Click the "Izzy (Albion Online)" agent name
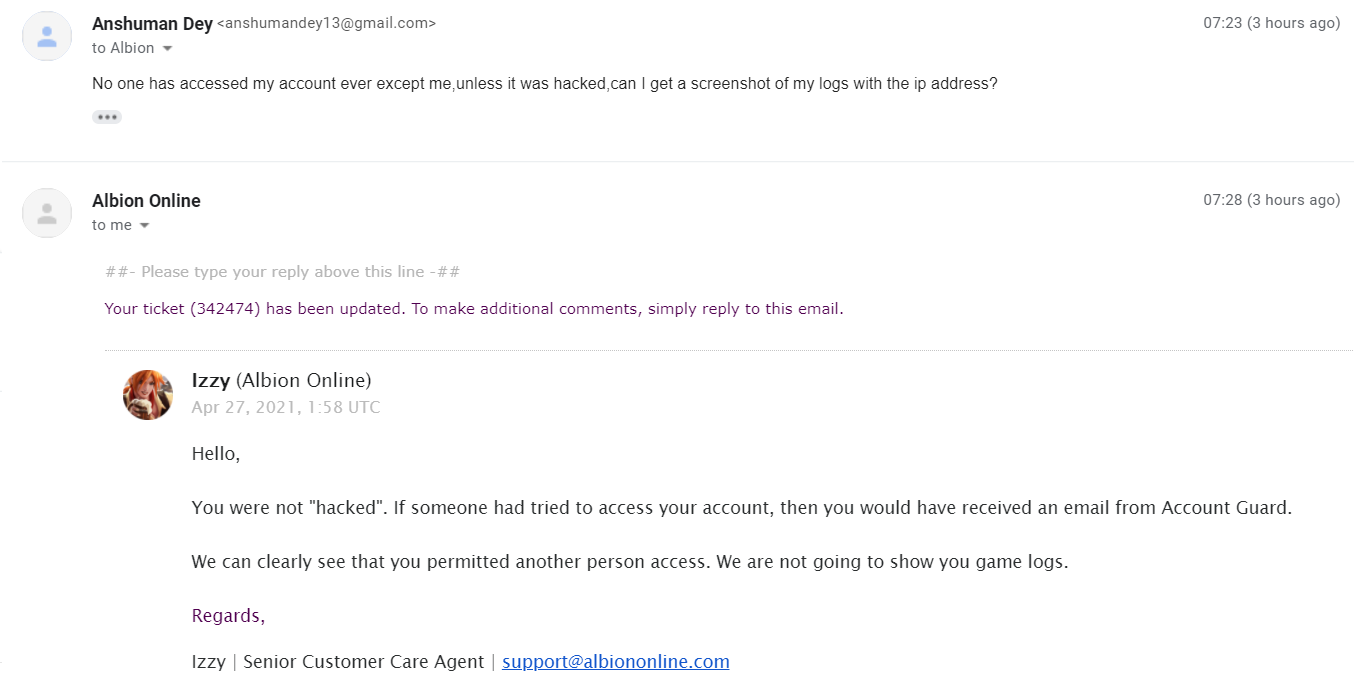 coord(281,381)
